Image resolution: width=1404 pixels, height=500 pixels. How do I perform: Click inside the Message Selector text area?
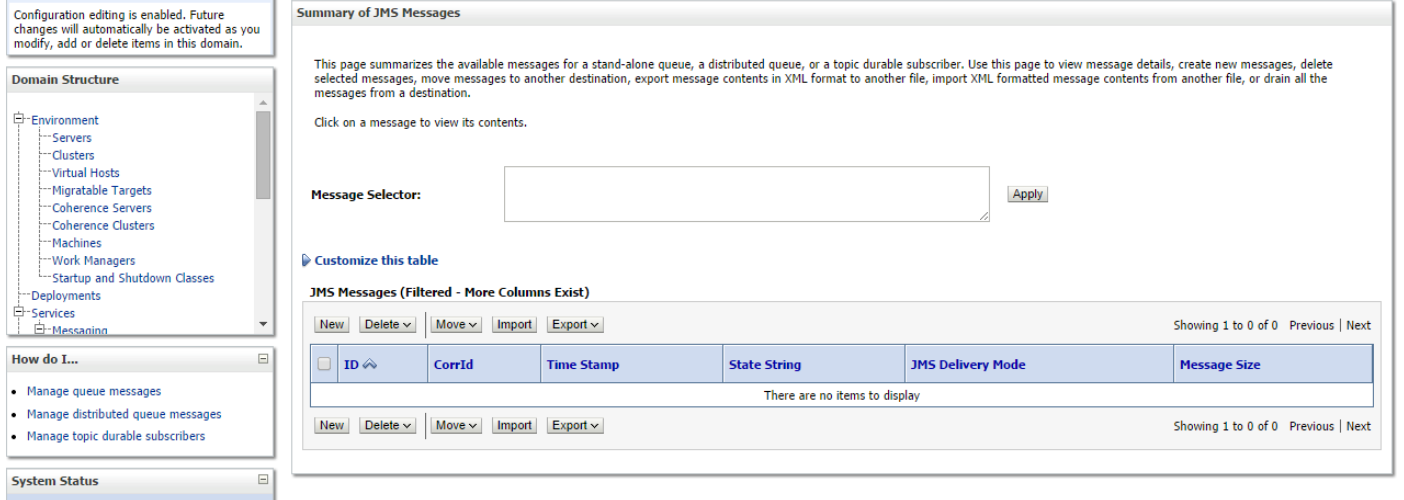(747, 194)
